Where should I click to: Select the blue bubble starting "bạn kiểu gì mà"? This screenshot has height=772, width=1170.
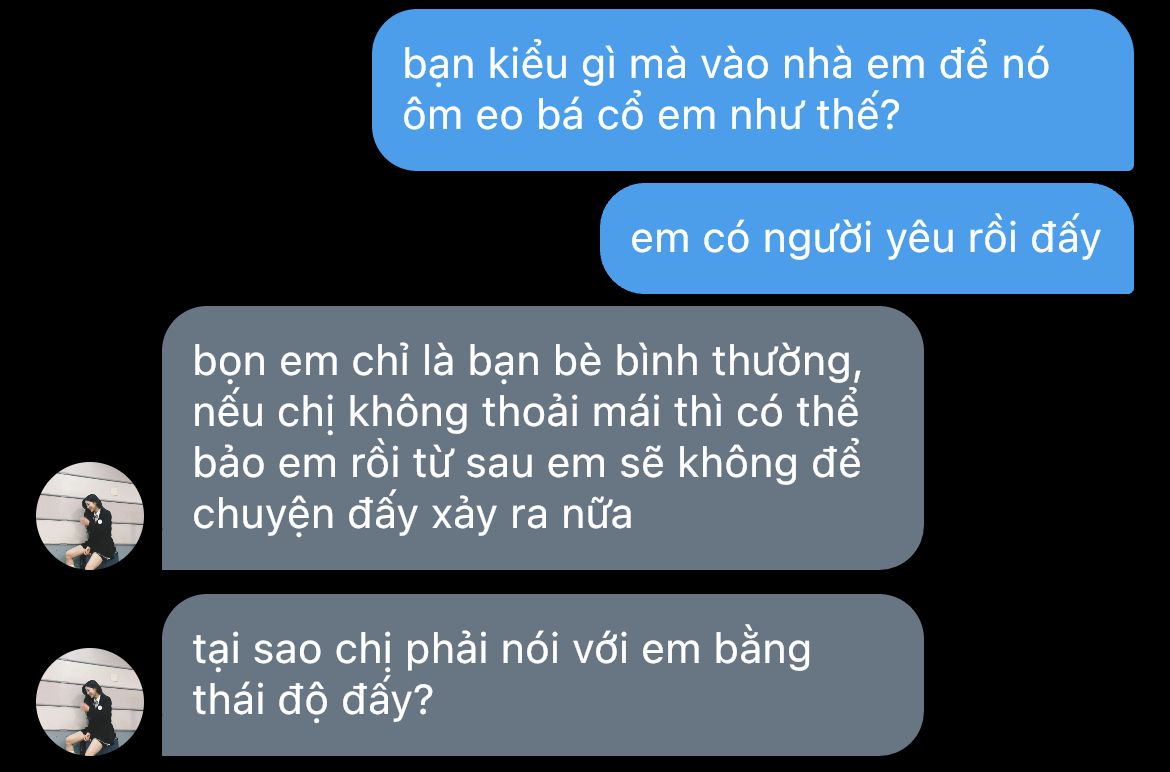(752, 90)
